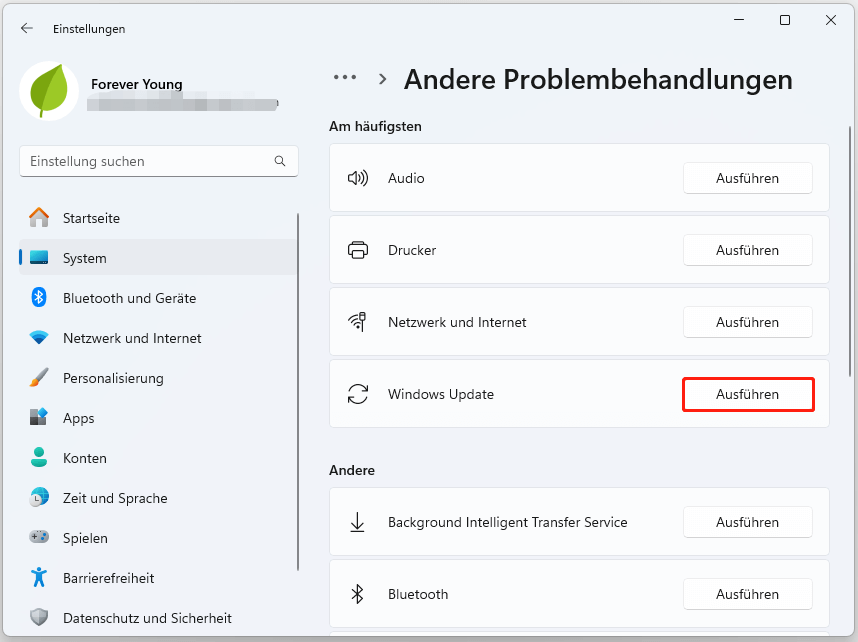Select System in the sidebar
The width and height of the screenshot is (858, 642).
(x=84, y=258)
